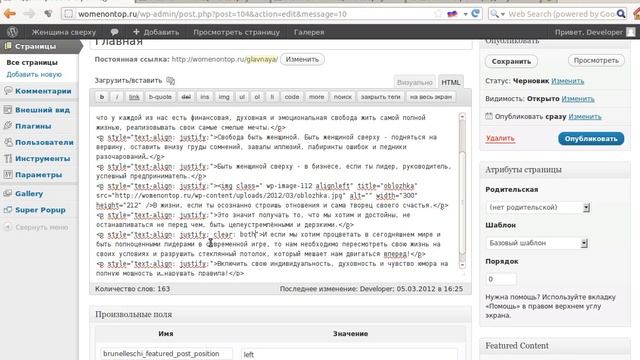Open the comments bubble in admin bar

[115, 32]
